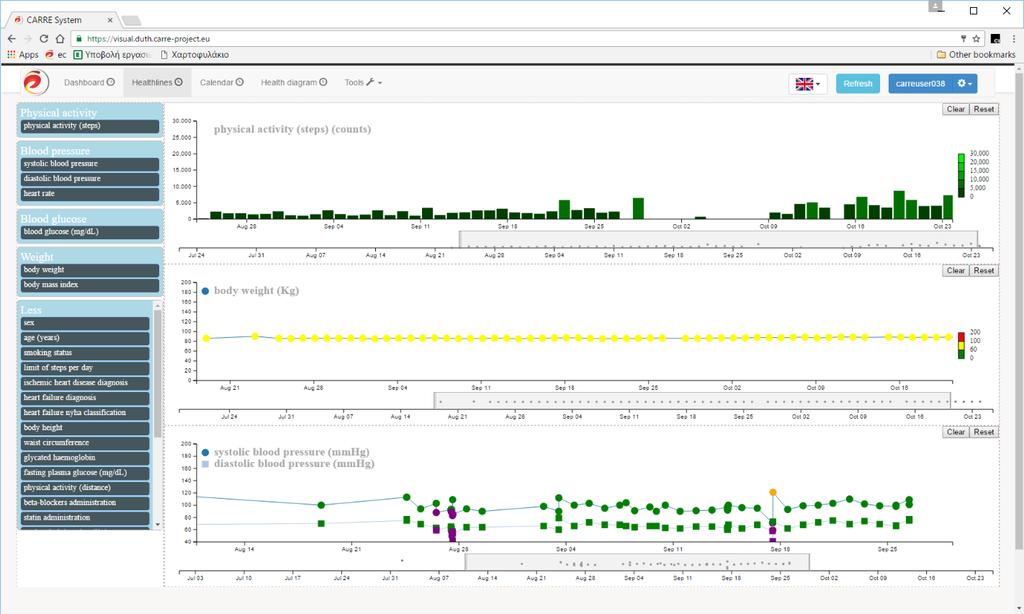Viewport: 1024px width, 614px height.
Task: Open the Dashboard page
Action: click(x=89, y=82)
